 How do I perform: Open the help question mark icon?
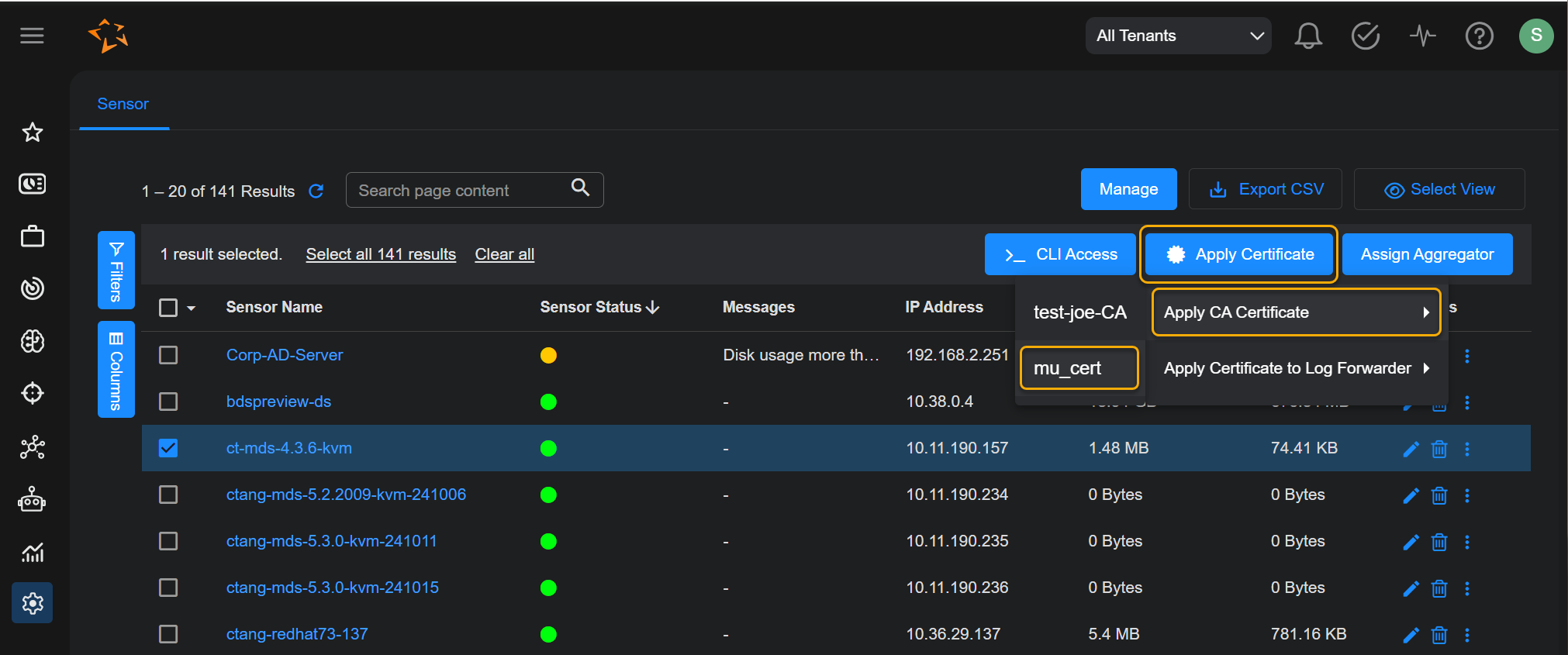[x=1479, y=36]
